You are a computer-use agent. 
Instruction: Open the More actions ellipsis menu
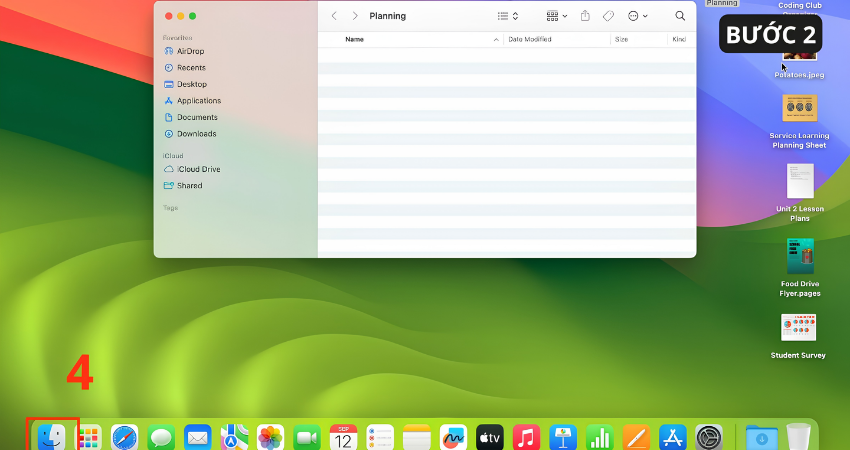pyautogui.click(x=638, y=16)
